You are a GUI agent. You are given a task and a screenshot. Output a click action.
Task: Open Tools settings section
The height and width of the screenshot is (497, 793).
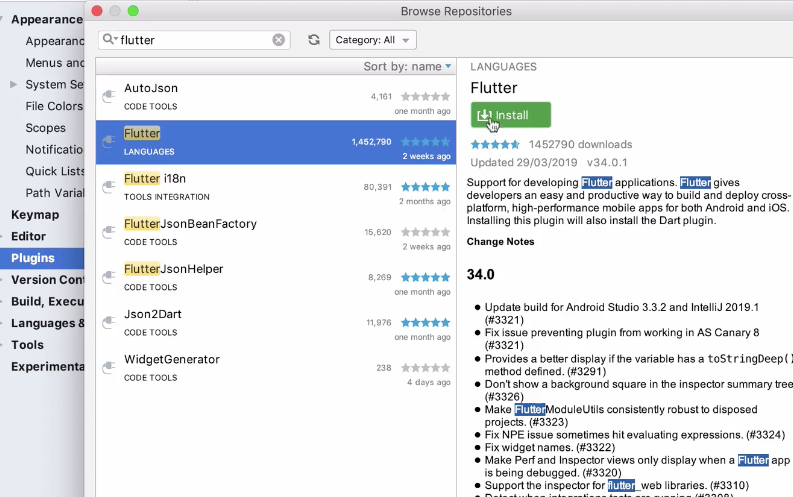27,345
